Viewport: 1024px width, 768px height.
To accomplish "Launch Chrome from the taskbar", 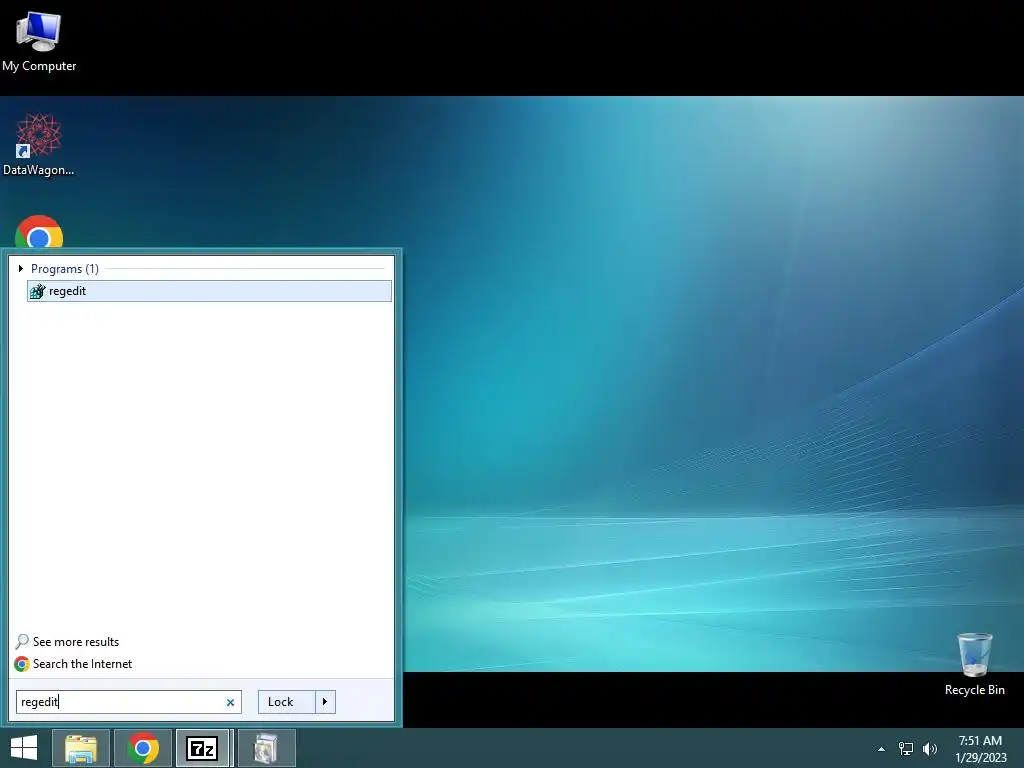I will click(143, 748).
